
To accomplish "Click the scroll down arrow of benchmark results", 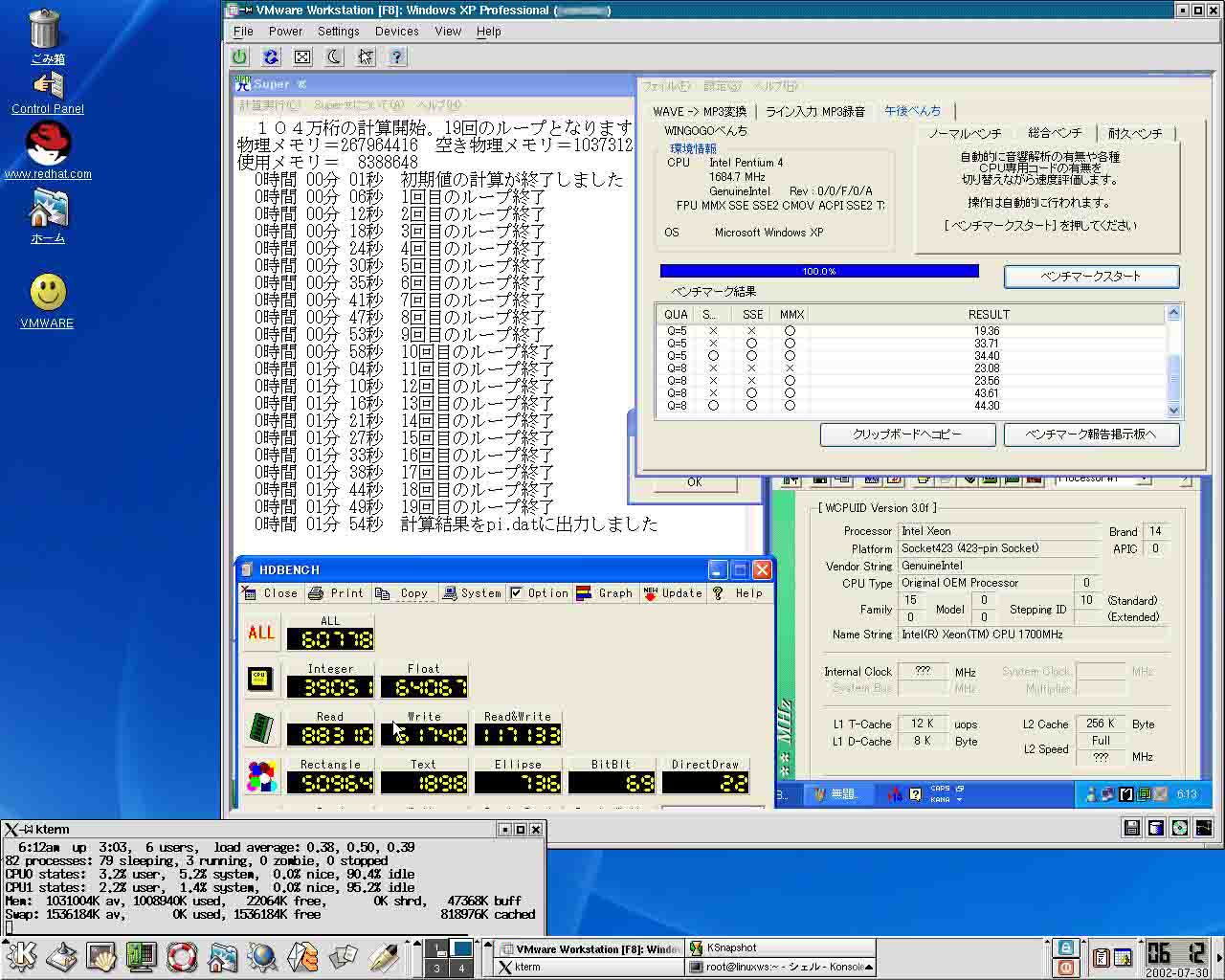I will (x=1174, y=411).
